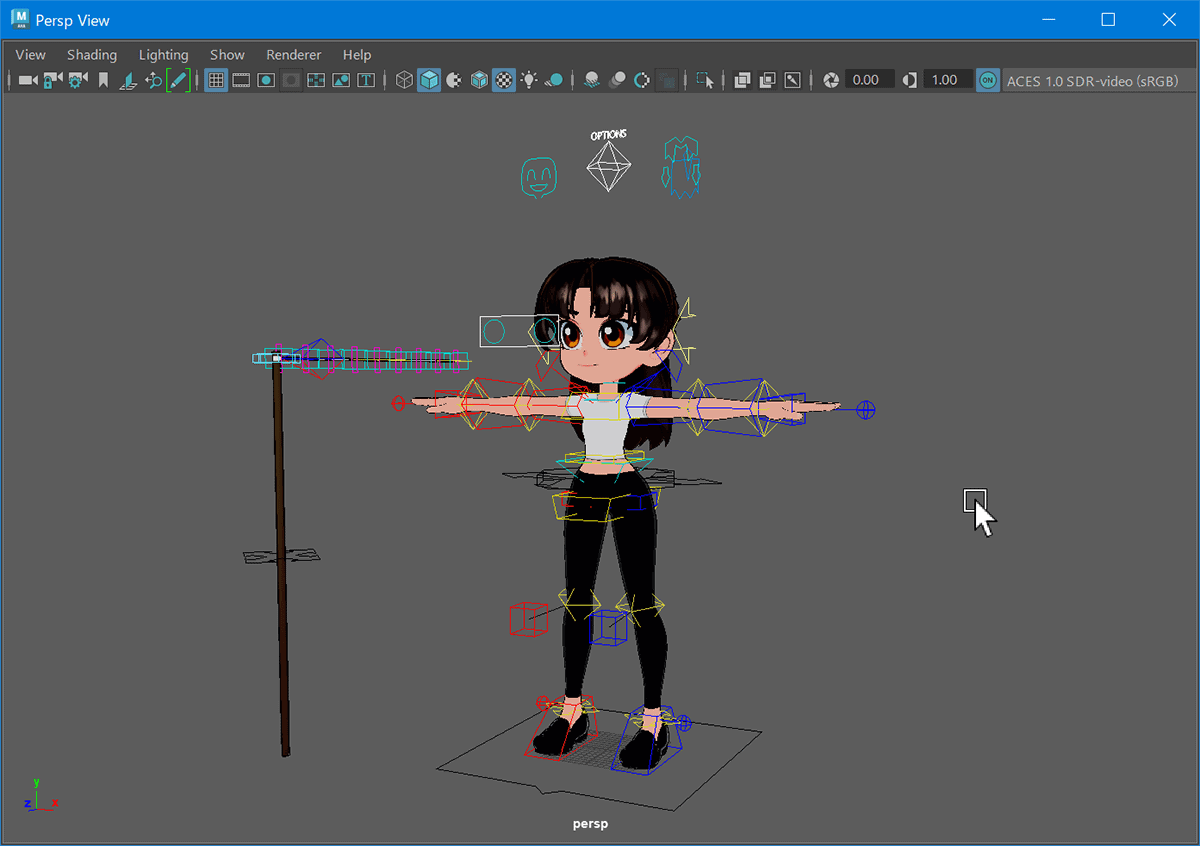Click the gamma value field showing 1.00
This screenshot has height=846, width=1200.
pos(947,80)
